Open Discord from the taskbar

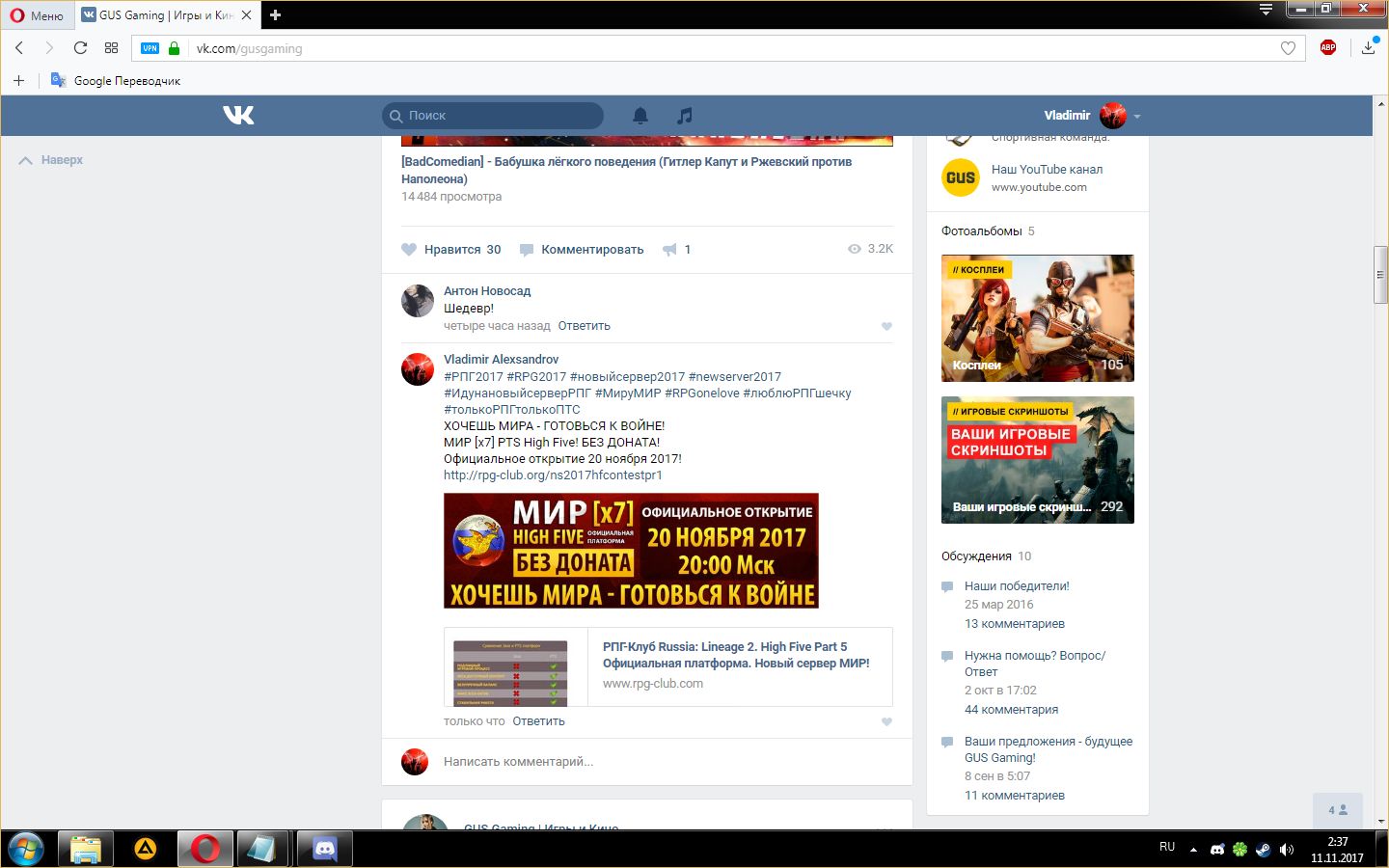pyautogui.click(x=325, y=849)
